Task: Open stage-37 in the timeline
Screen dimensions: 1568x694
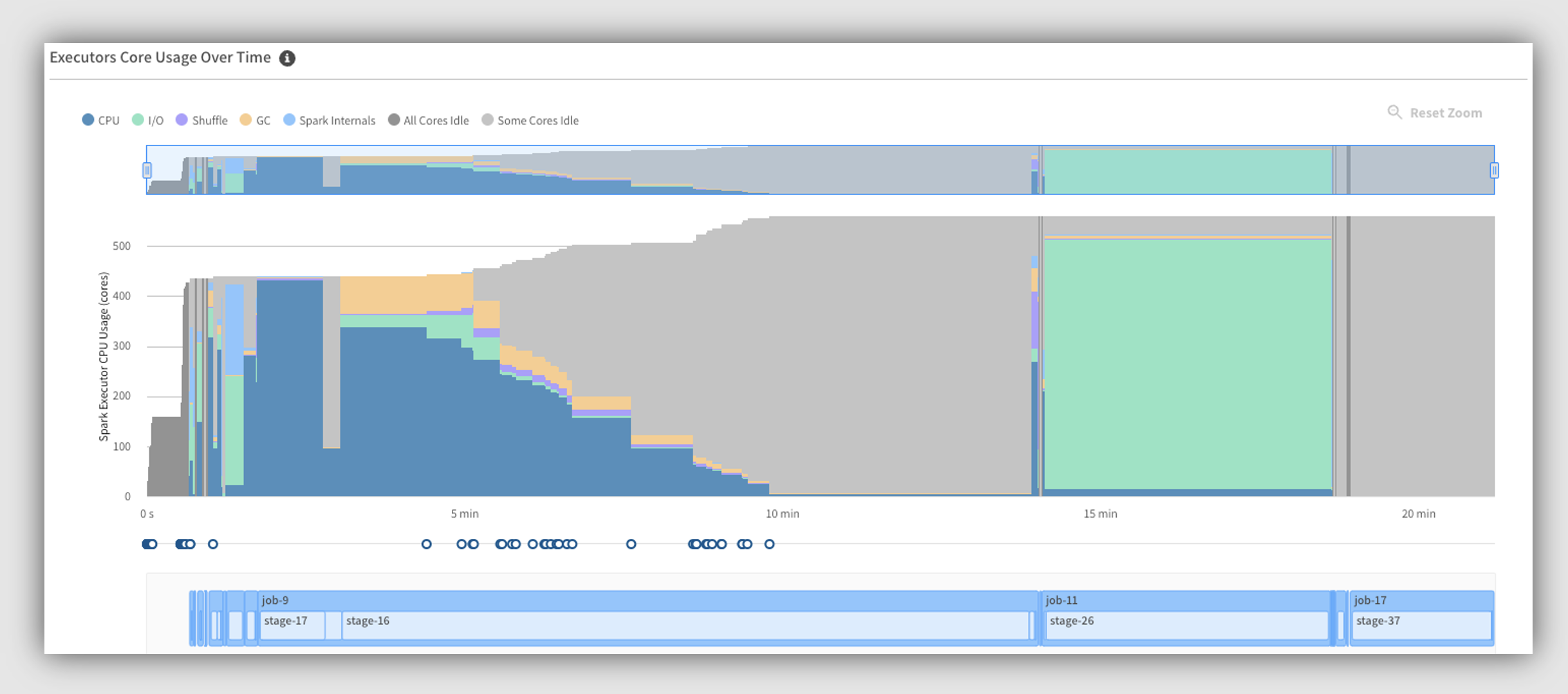Action: pyautogui.click(x=1421, y=625)
